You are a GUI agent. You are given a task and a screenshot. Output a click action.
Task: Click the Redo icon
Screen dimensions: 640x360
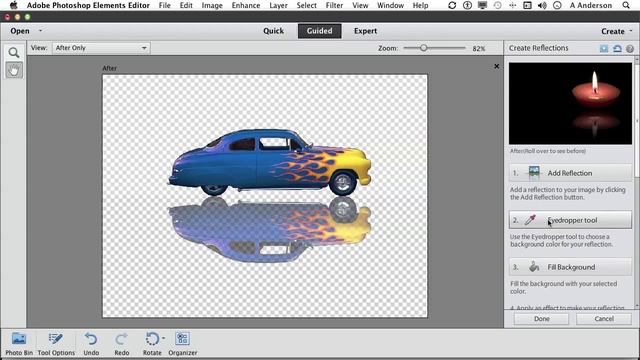[122, 339]
